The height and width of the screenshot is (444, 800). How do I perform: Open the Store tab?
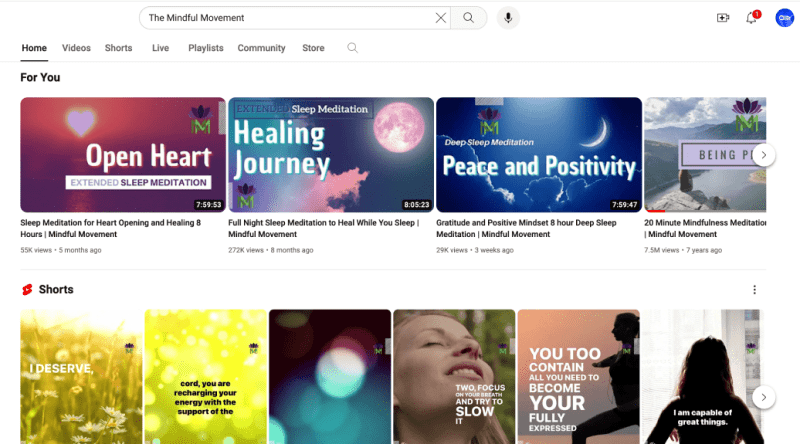(x=313, y=48)
